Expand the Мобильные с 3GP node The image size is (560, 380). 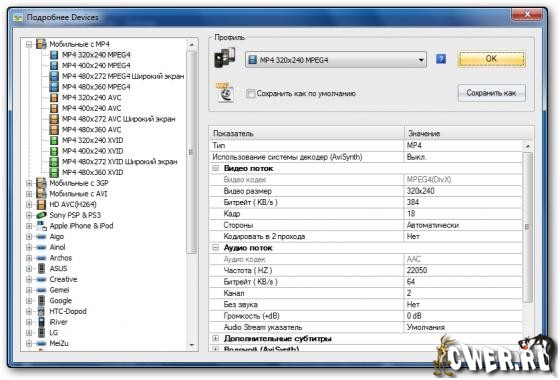[x=29, y=183]
